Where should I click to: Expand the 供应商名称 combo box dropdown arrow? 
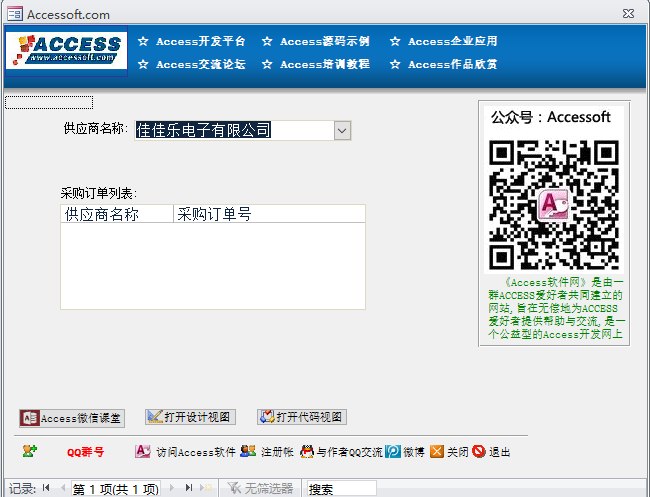[x=342, y=131]
